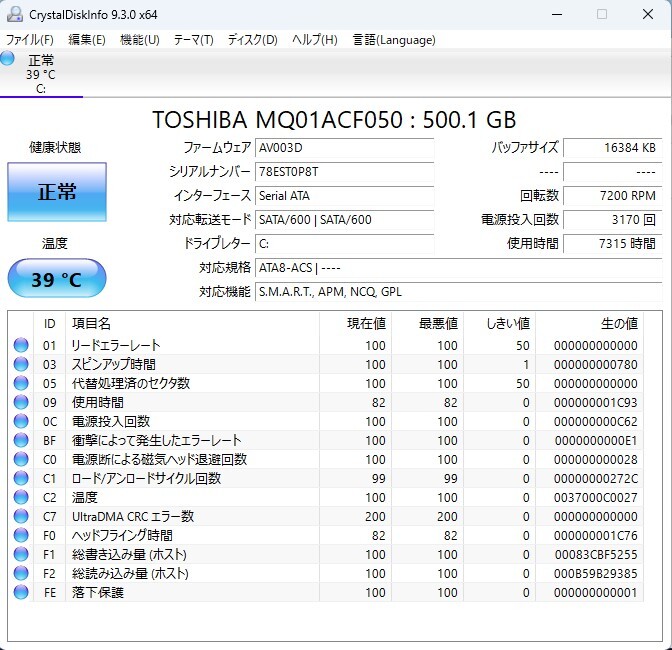This screenshot has height=650, width=672.
Task: Click status orb beside 落下保護 row
Action: pyautogui.click(x=21, y=593)
